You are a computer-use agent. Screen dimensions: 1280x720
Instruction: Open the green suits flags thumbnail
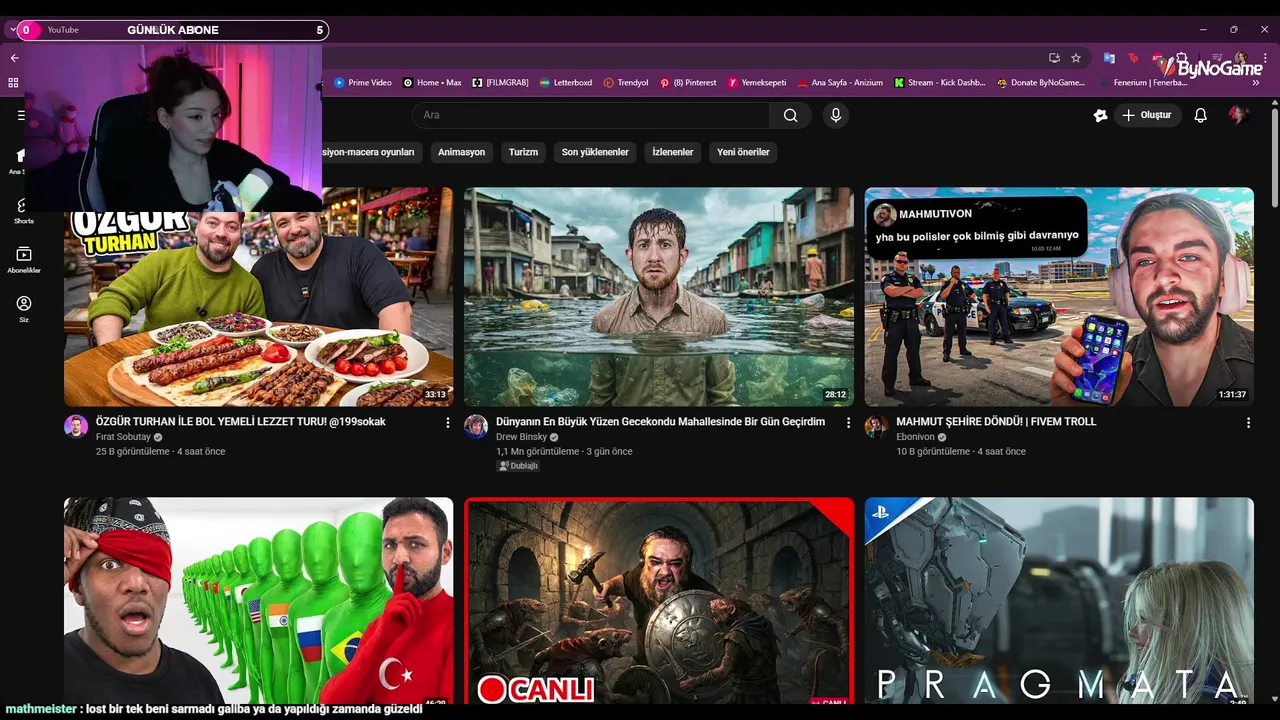point(258,601)
